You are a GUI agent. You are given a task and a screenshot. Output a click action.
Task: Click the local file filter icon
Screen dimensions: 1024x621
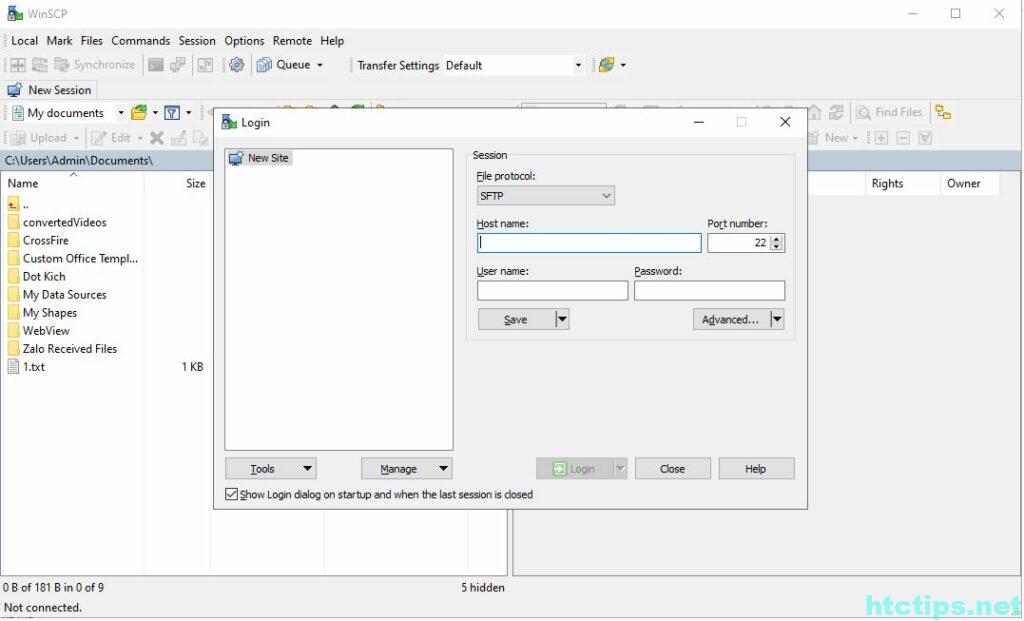[172, 112]
